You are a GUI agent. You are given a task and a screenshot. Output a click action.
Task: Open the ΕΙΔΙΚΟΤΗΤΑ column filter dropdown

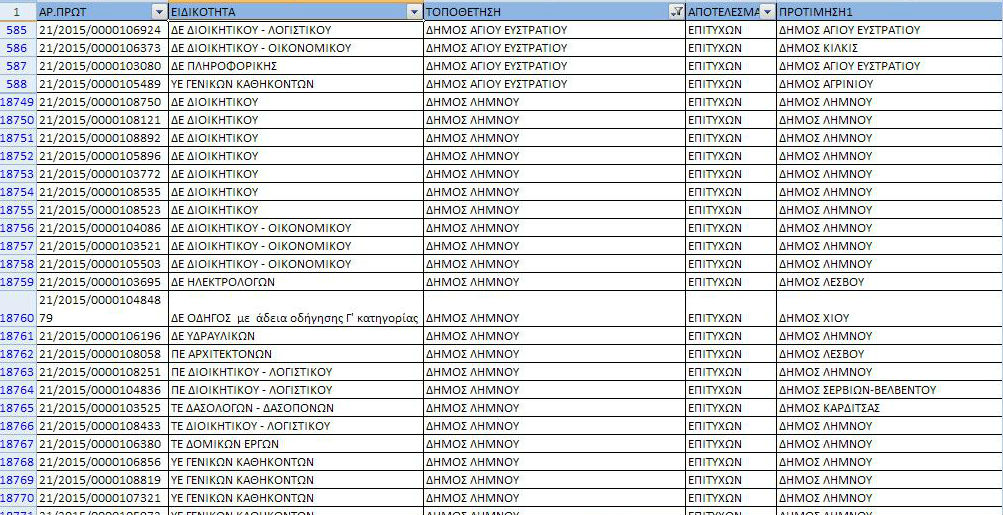click(414, 11)
